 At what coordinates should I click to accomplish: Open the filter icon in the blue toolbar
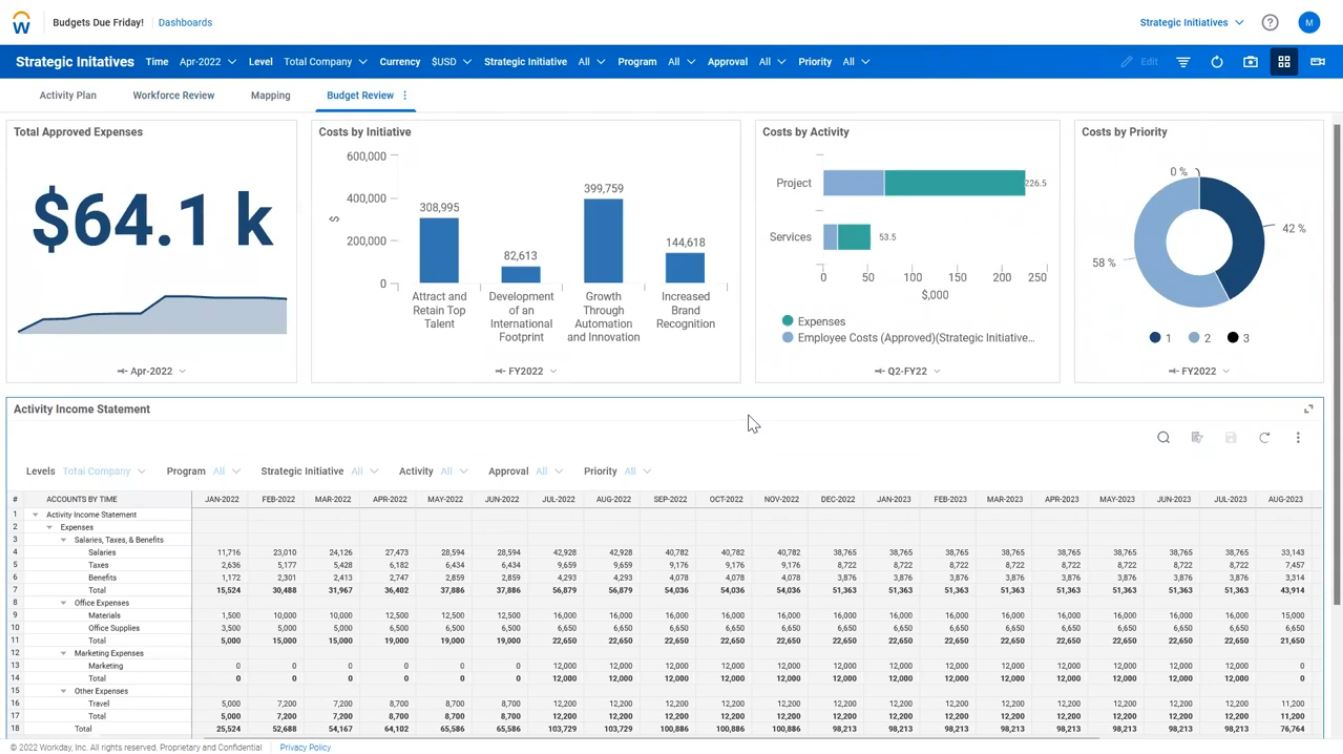tap(1182, 61)
